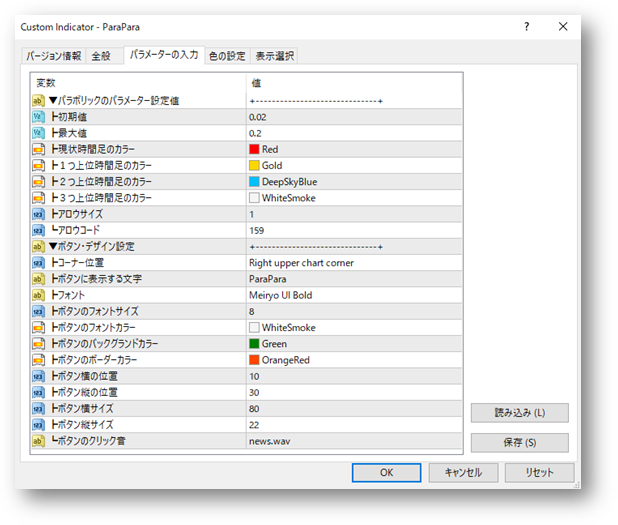Select the アロウコード value 159
The height and width of the screenshot is (525, 618).
pyautogui.click(x=354, y=230)
